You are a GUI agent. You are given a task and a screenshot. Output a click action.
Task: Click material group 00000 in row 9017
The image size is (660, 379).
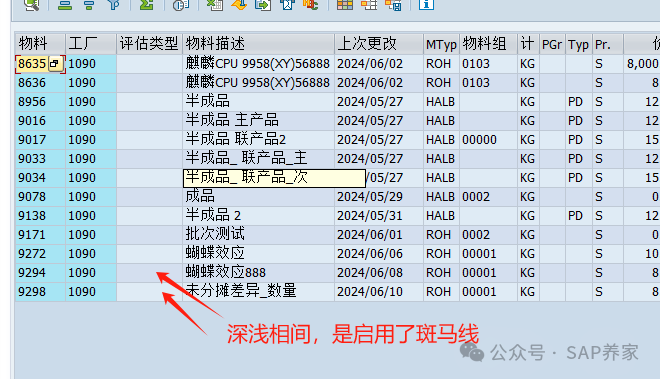[x=479, y=140]
